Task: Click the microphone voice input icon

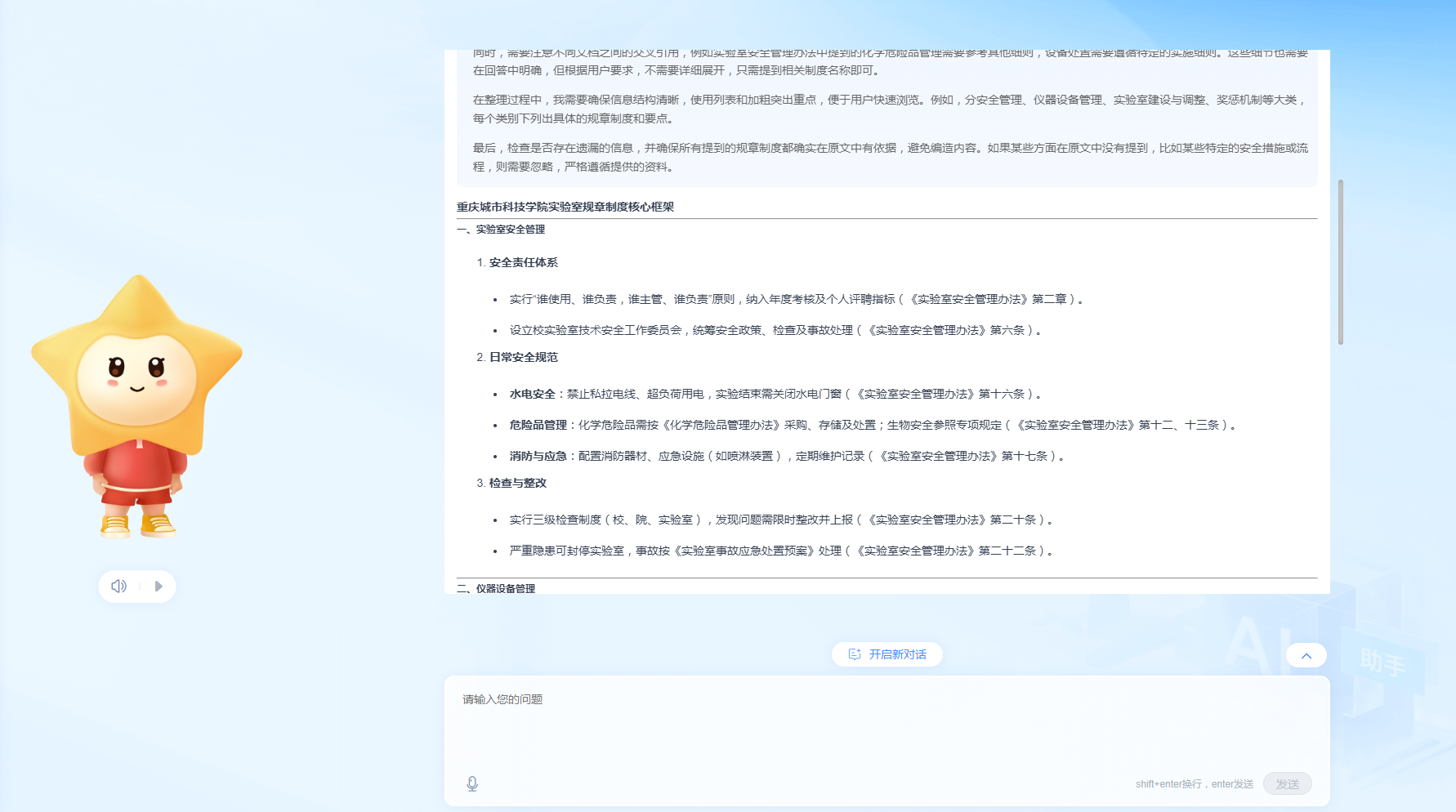Action: coord(472,784)
